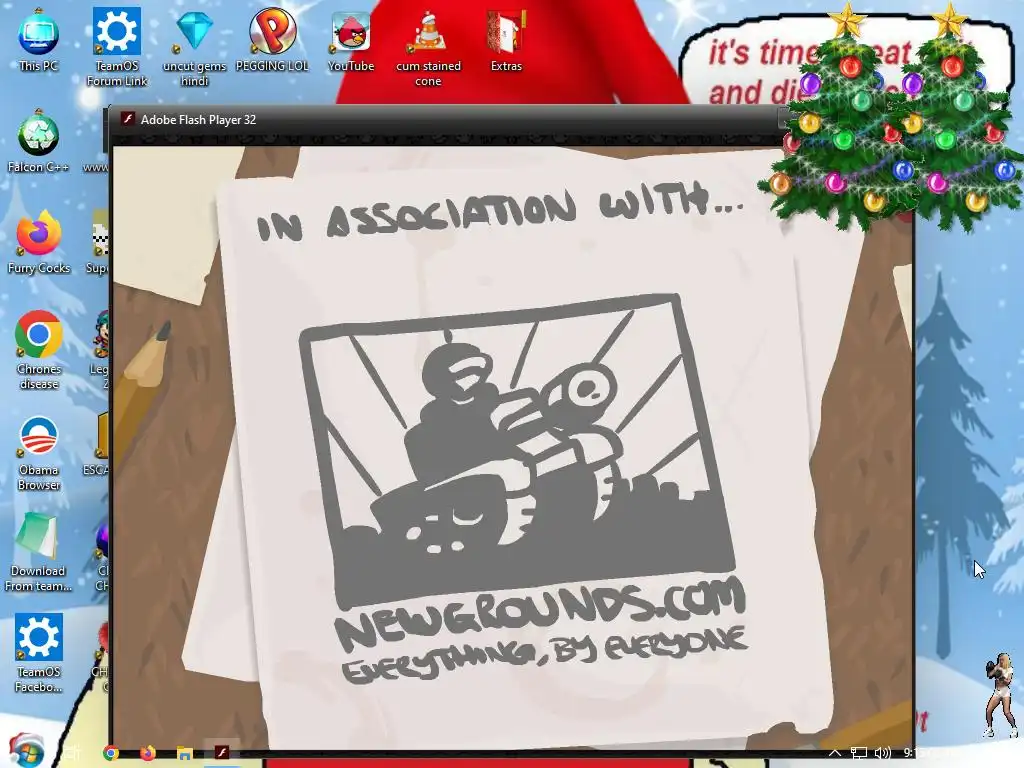Image resolution: width=1024 pixels, height=768 pixels.
Task: Launch the VLC cone desktop shortcut
Action: 428,47
